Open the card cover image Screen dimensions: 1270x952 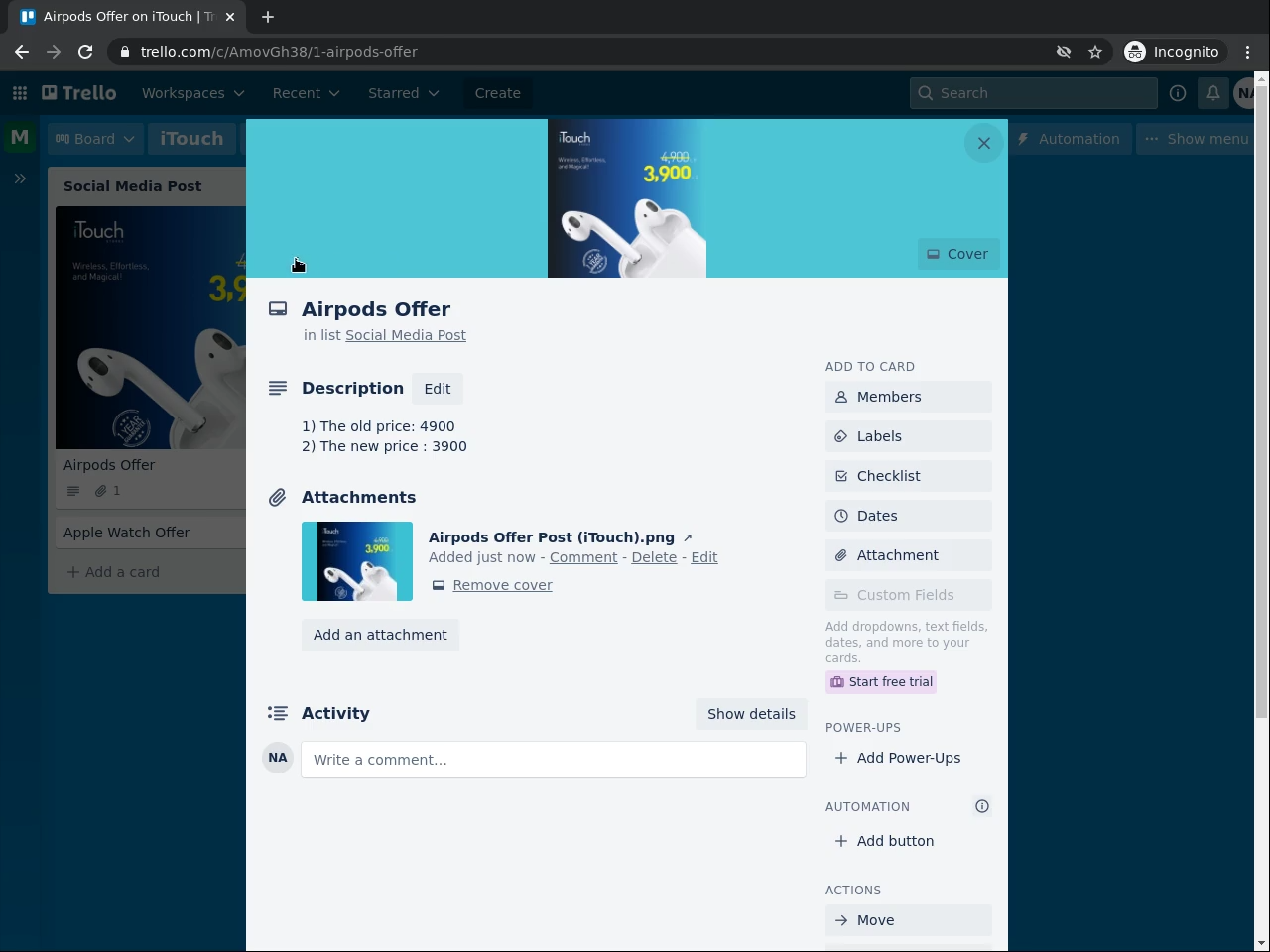click(x=627, y=198)
